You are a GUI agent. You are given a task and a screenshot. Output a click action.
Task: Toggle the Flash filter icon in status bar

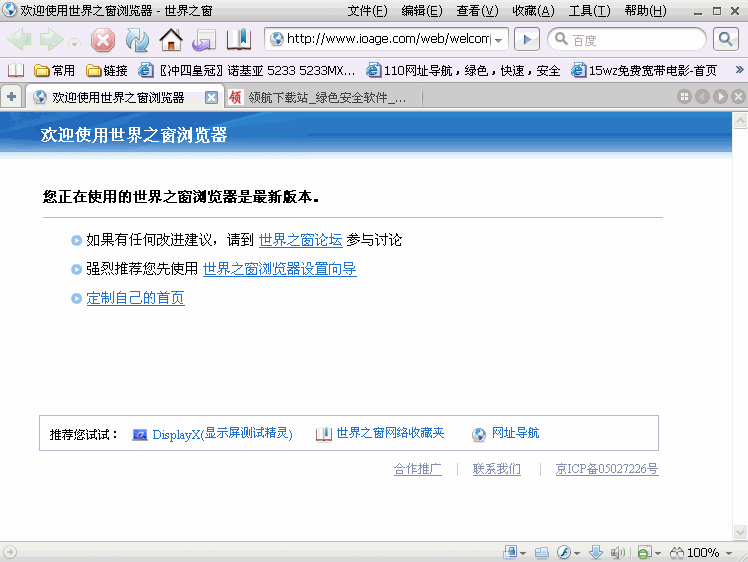(564, 552)
